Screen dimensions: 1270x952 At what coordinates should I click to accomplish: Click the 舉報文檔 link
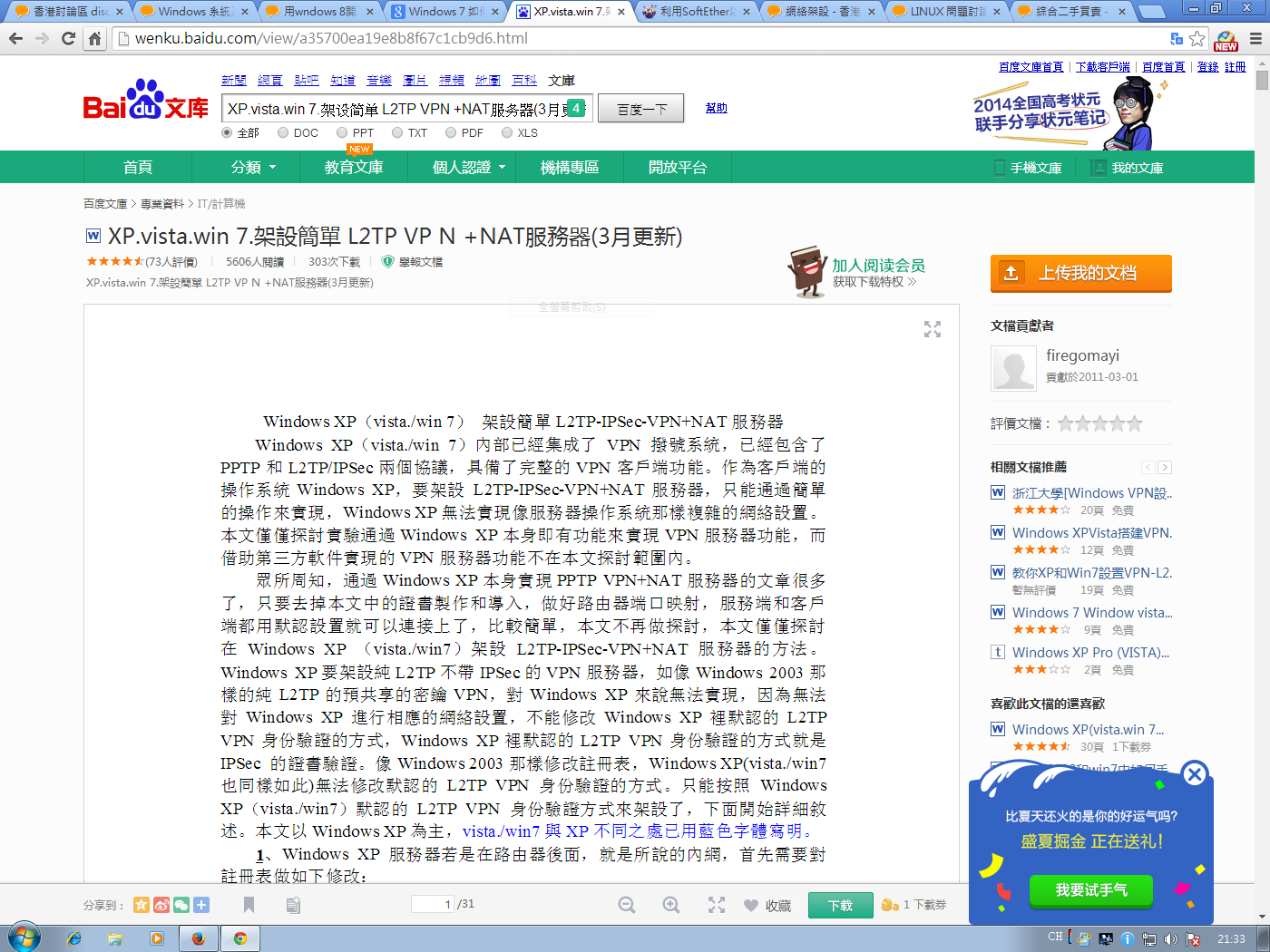[413, 262]
